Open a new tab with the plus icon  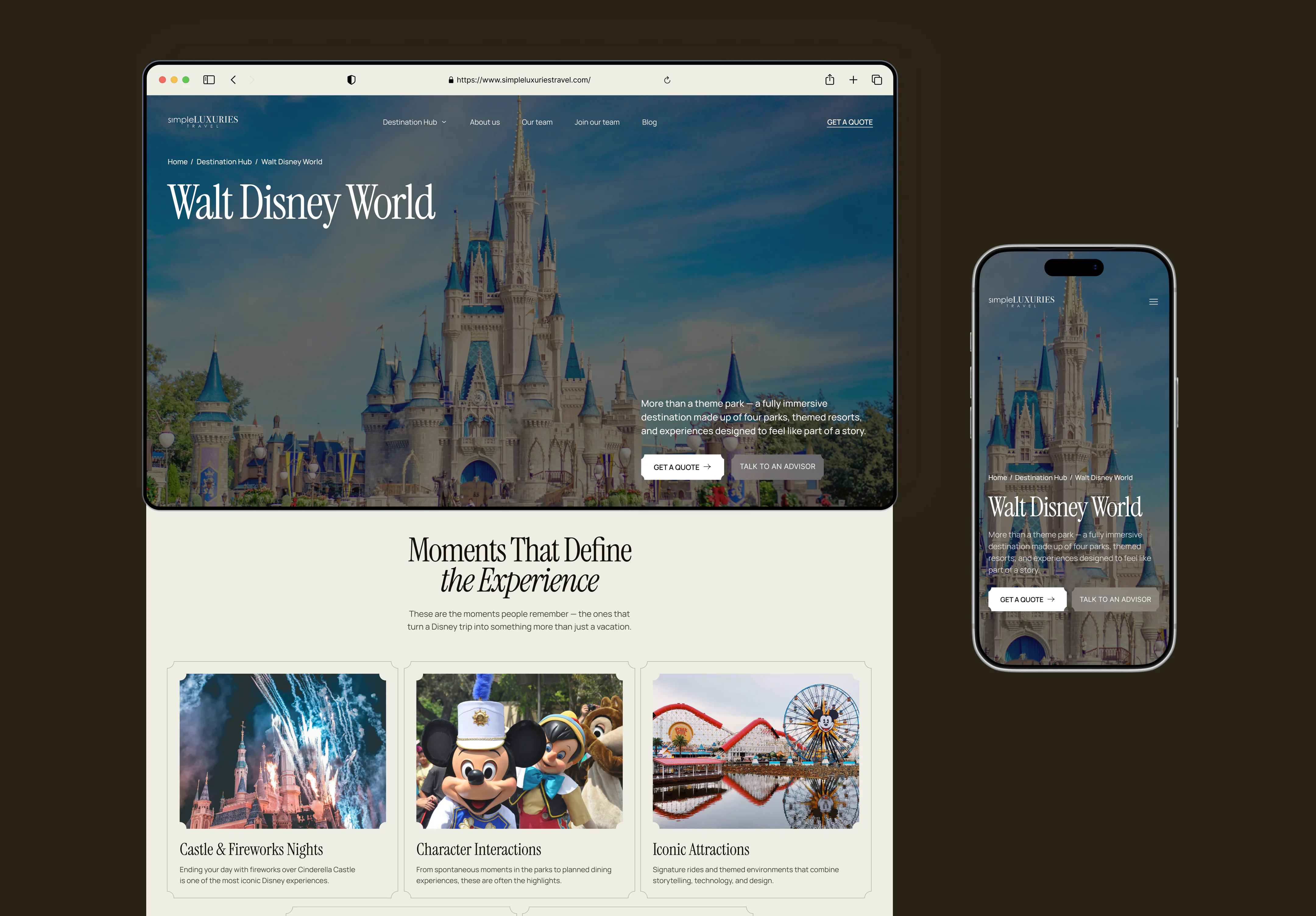[853, 80]
